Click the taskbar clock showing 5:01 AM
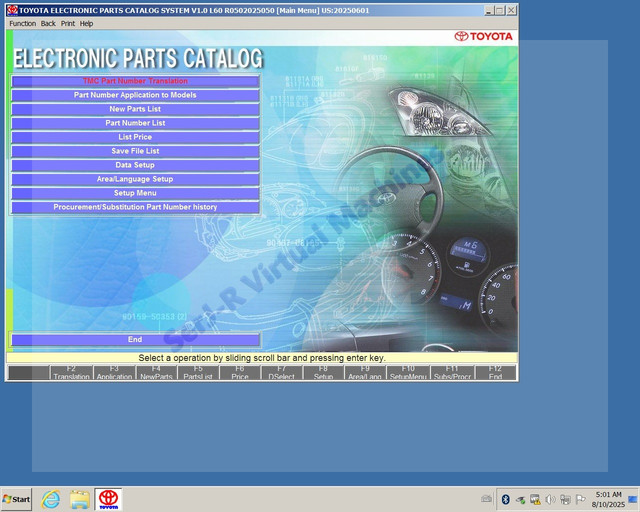640x512 pixels. point(608,499)
